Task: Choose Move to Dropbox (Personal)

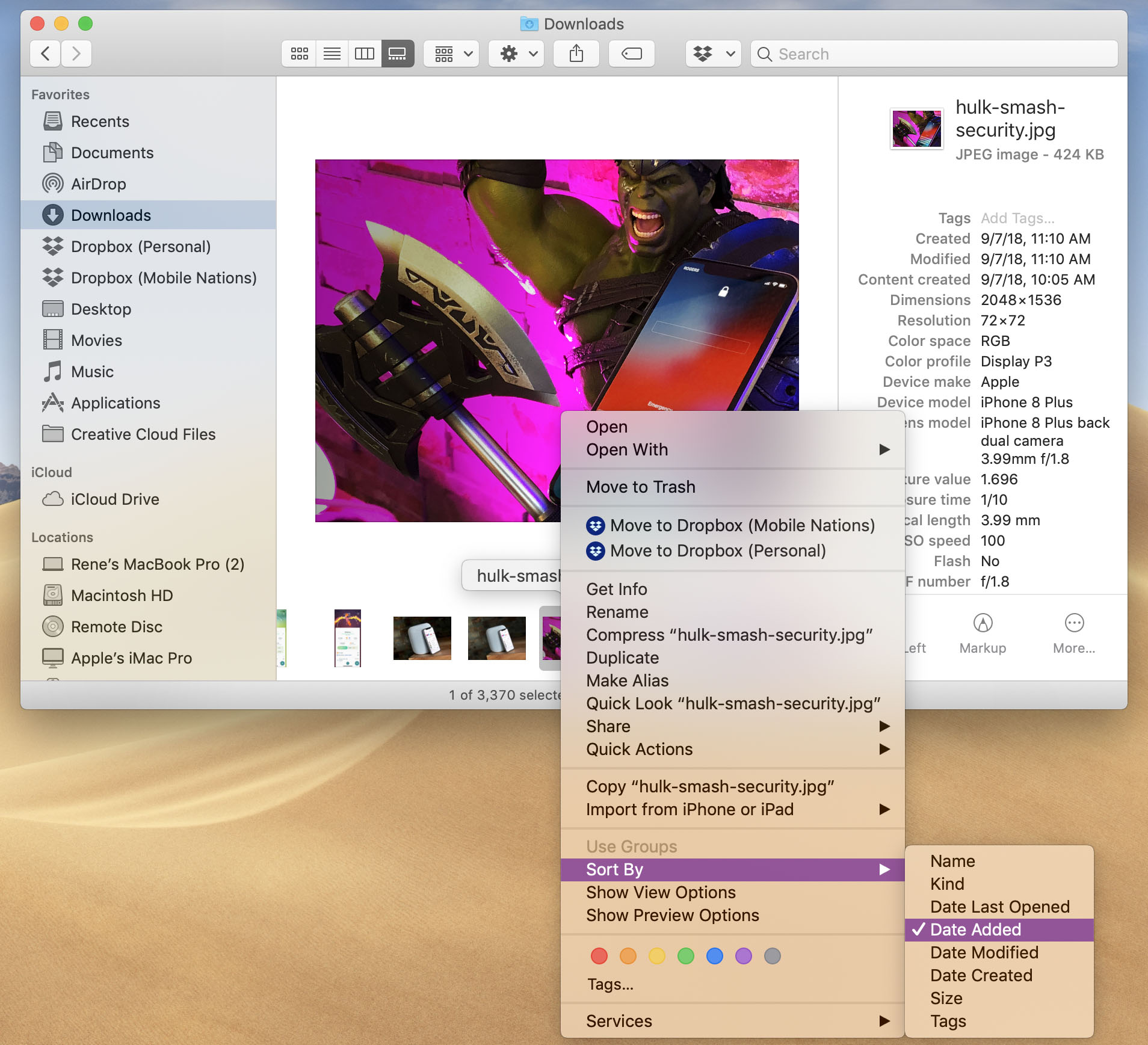Action: tap(732, 550)
